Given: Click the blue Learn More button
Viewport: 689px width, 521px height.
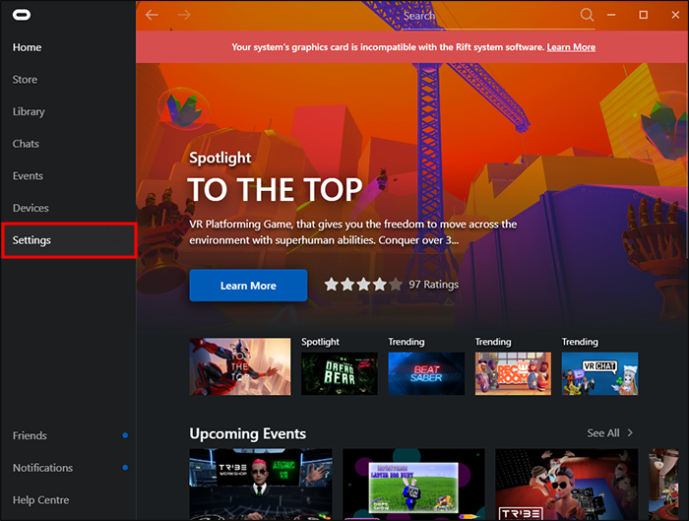Looking at the screenshot, I should pos(248,286).
